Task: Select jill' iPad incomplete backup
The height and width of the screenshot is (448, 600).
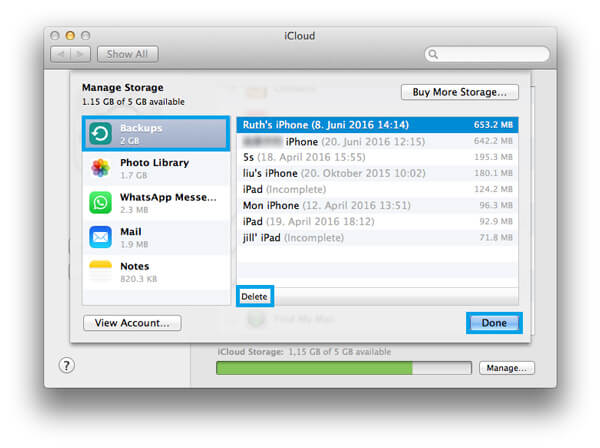Action: pos(377,238)
